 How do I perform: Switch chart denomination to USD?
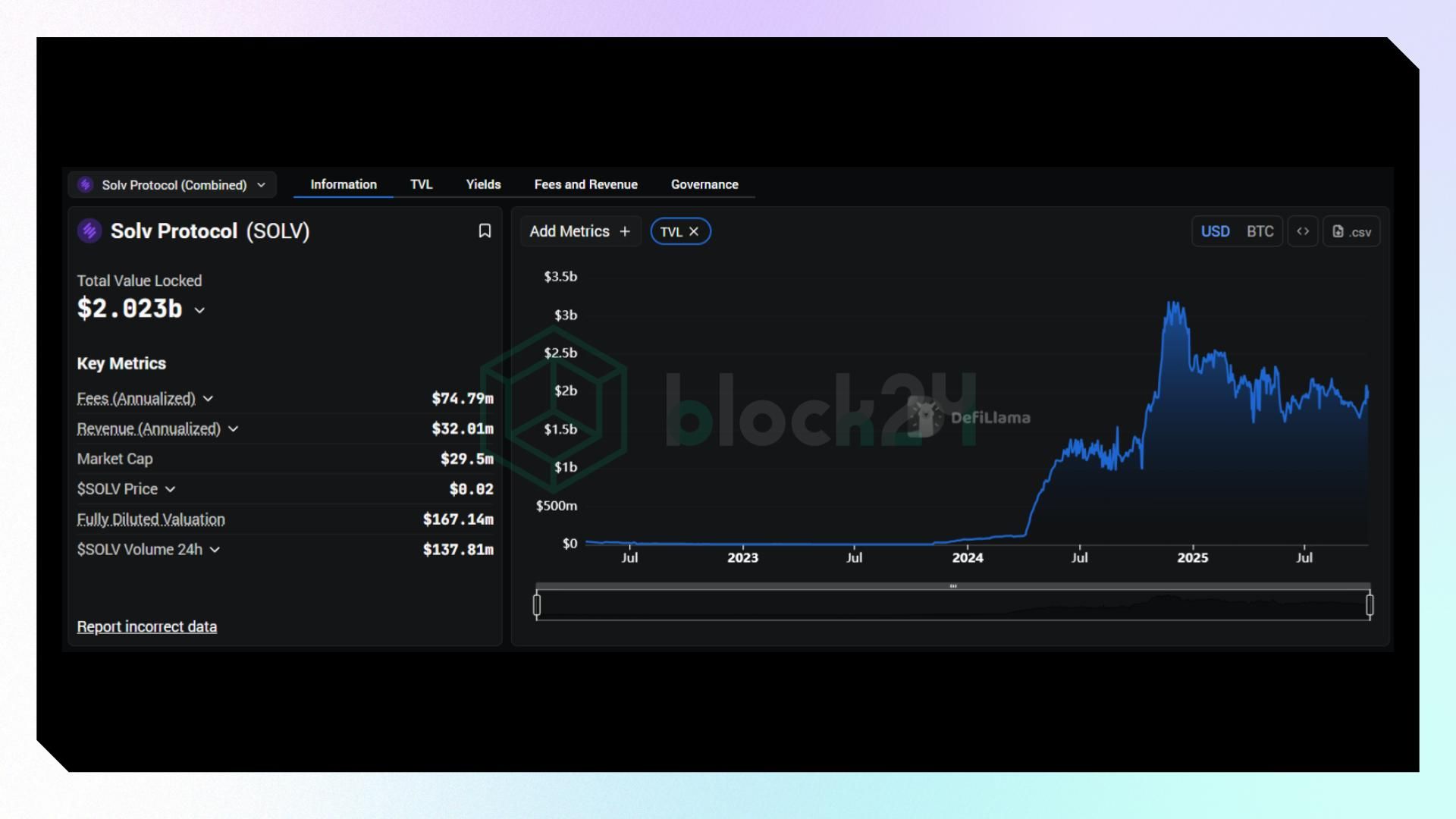coord(1215,231)
